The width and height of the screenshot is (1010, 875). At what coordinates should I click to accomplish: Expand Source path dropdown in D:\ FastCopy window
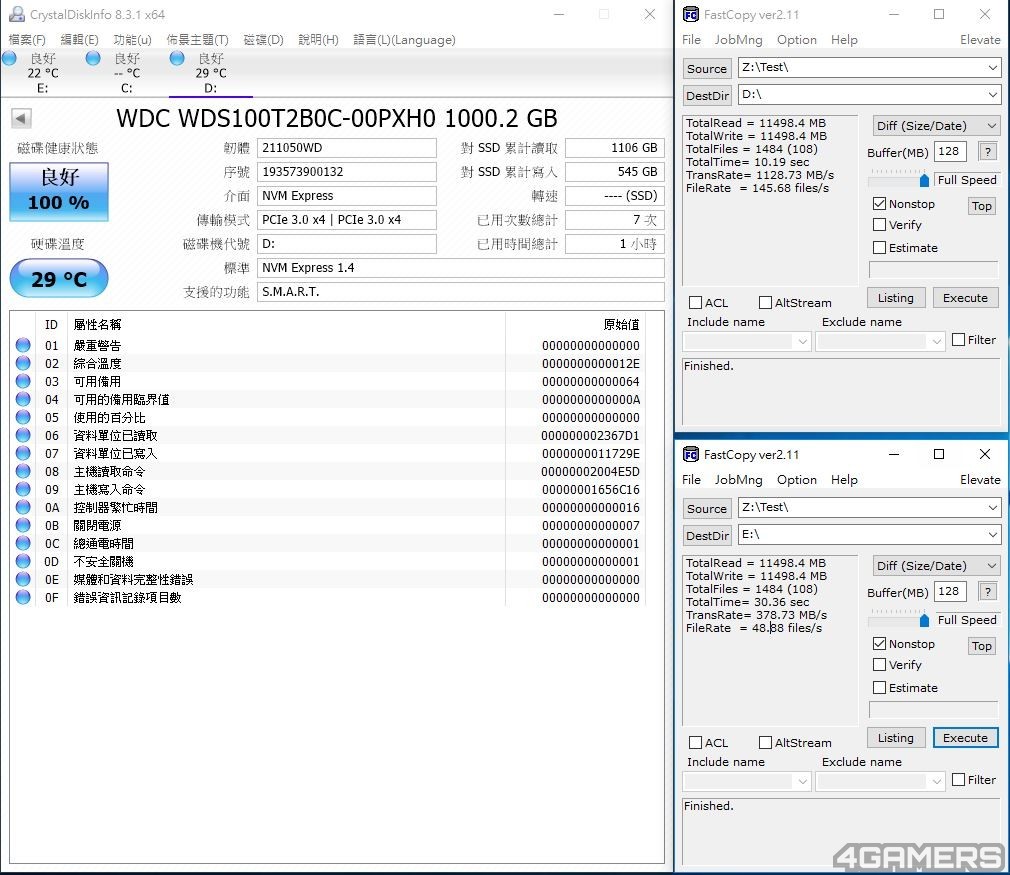coord(992,67)
